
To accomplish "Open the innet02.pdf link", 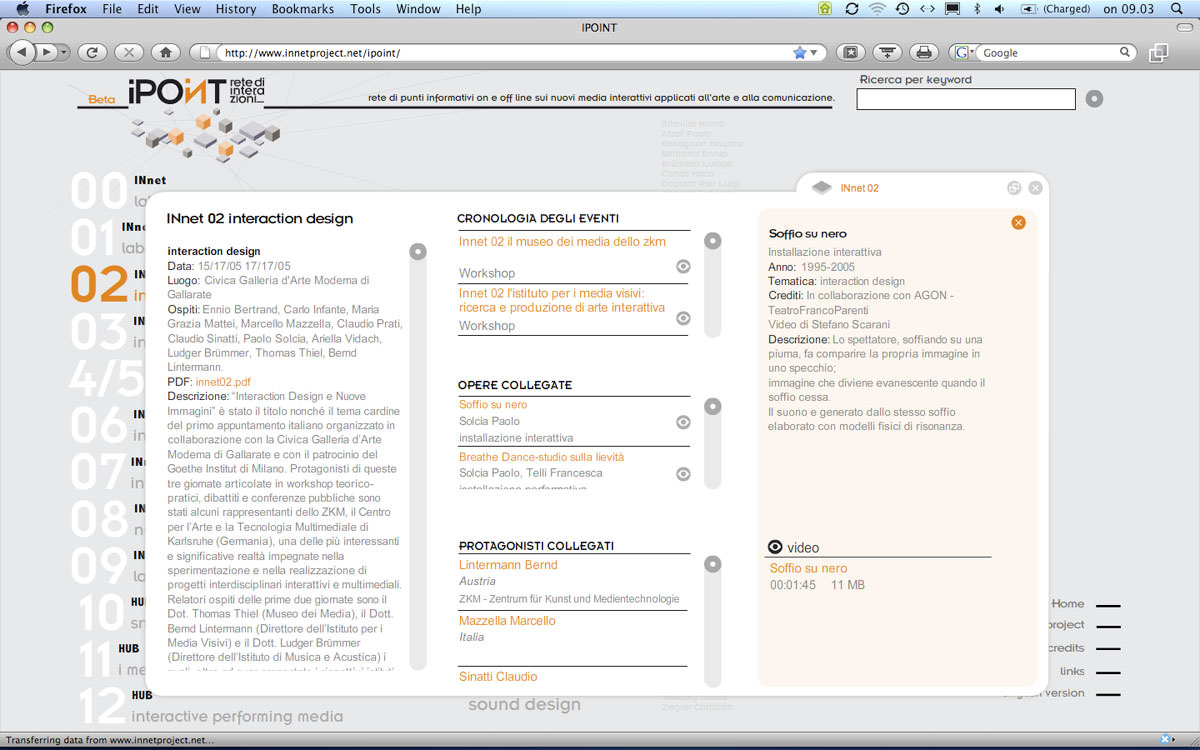I will [223, 382].
